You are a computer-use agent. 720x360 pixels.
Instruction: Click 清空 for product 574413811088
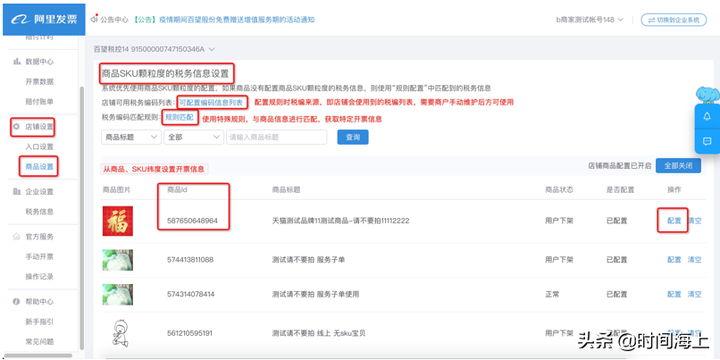coord(694,260)
